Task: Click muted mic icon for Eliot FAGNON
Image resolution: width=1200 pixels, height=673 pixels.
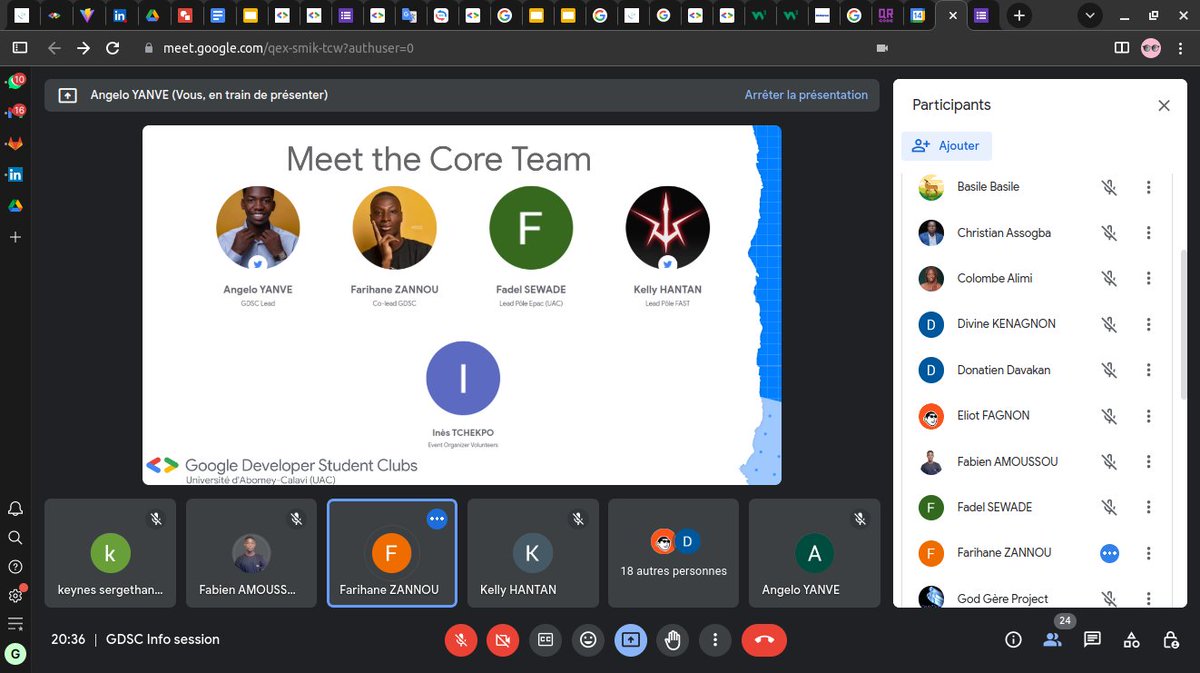Action: (x=1109, y=416)
